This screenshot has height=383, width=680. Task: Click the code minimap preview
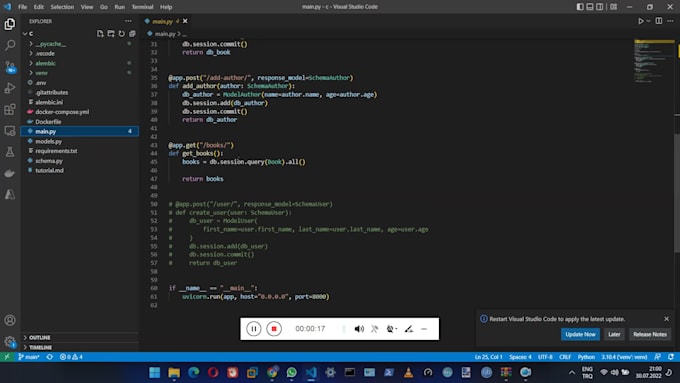click(x=654, y=61)
